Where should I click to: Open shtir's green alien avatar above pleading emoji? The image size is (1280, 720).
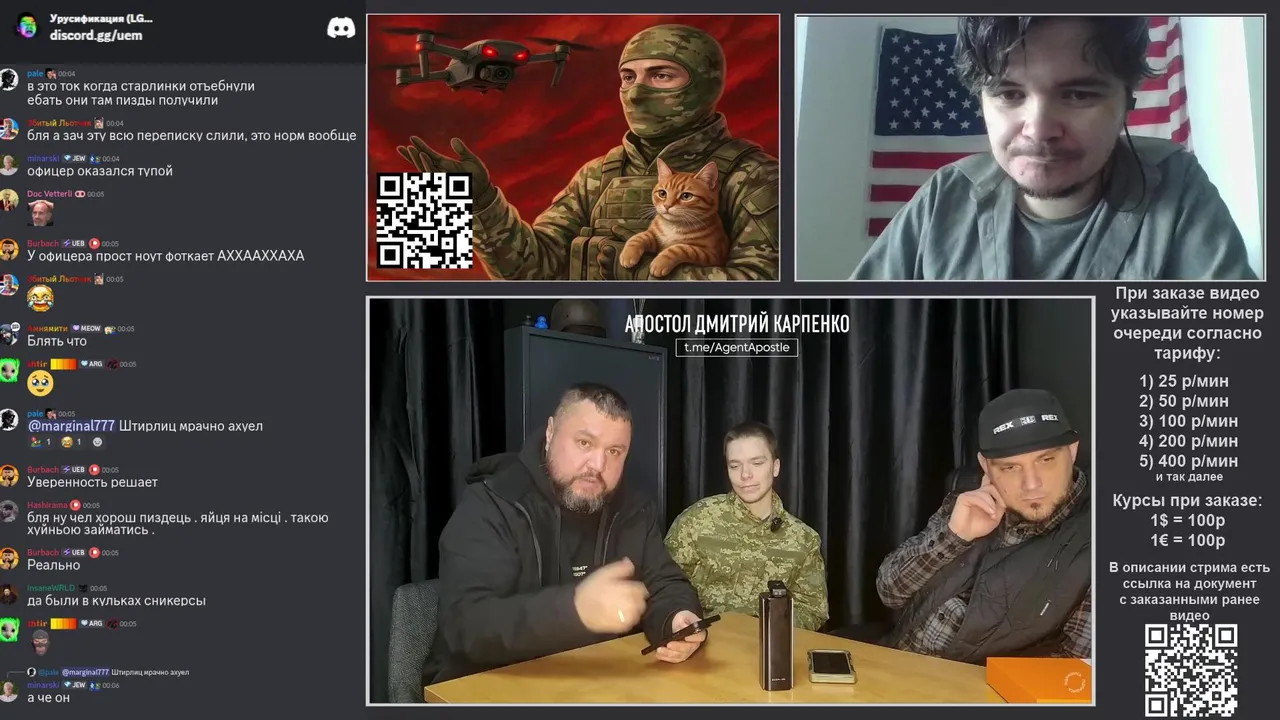coord(9,370)
